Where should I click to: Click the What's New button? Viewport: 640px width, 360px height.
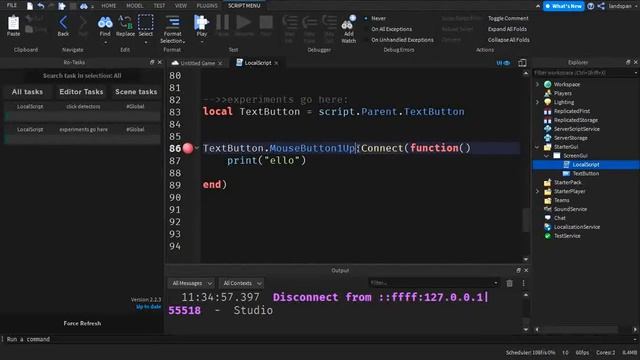click(563, 6)
